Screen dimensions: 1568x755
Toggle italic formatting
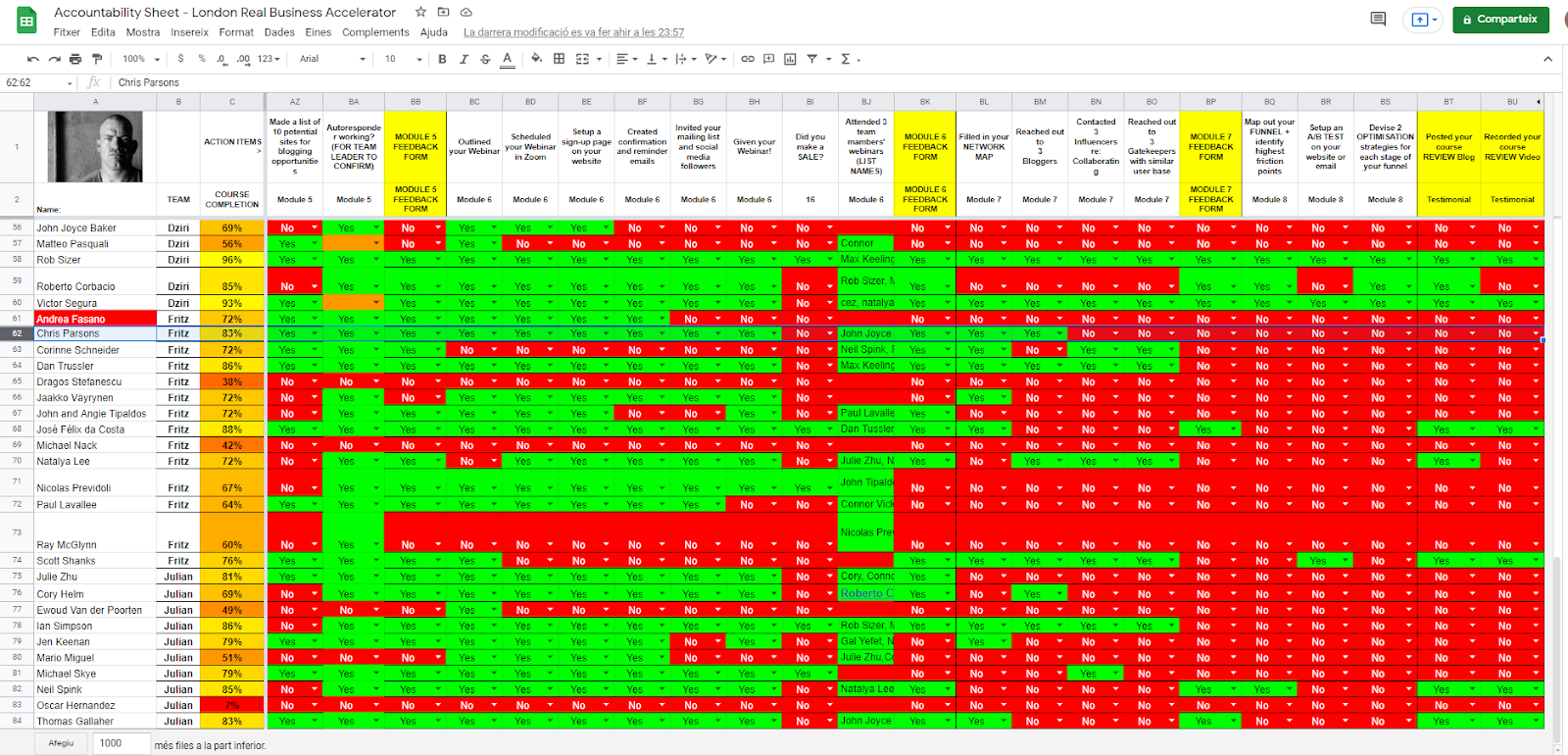(464, 59)
